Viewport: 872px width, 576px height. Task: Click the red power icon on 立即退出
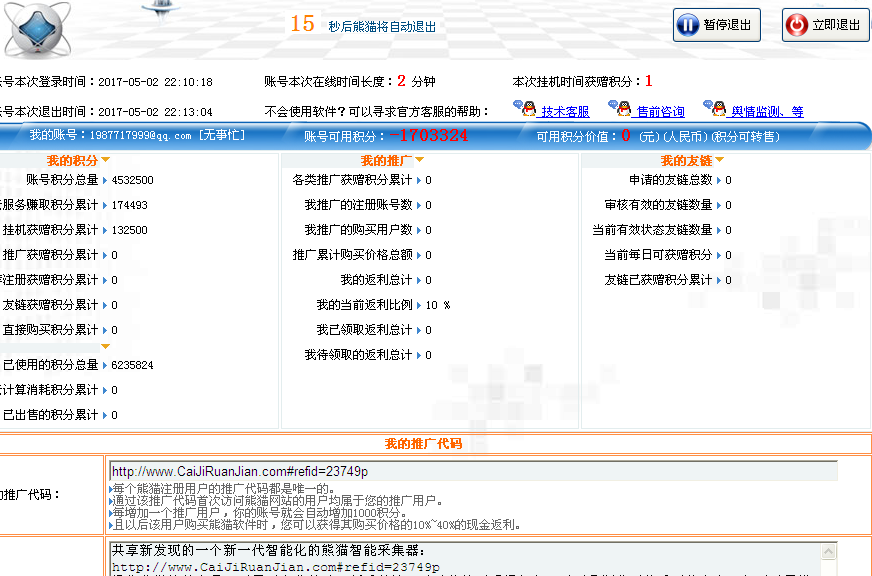[797, 25]
